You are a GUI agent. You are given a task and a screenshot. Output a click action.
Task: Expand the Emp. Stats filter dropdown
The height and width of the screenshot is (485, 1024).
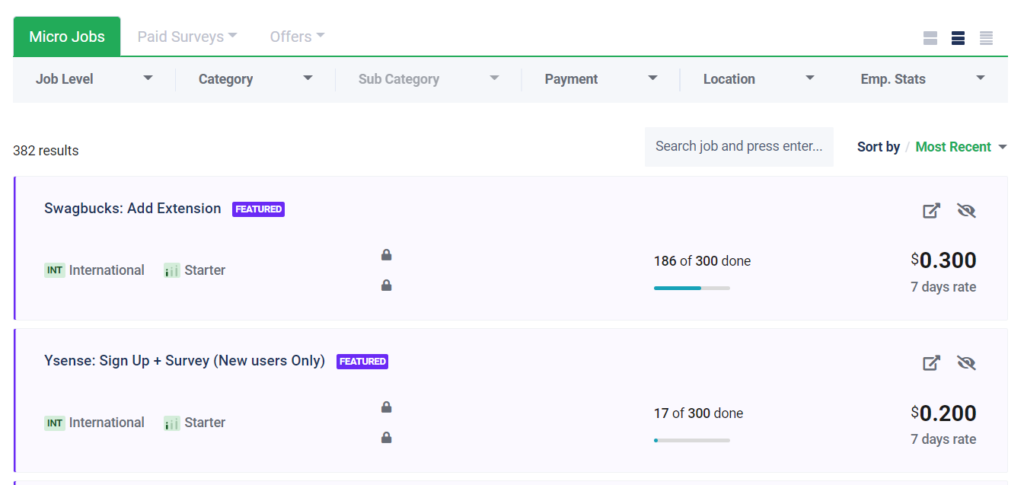pos(922,79)
